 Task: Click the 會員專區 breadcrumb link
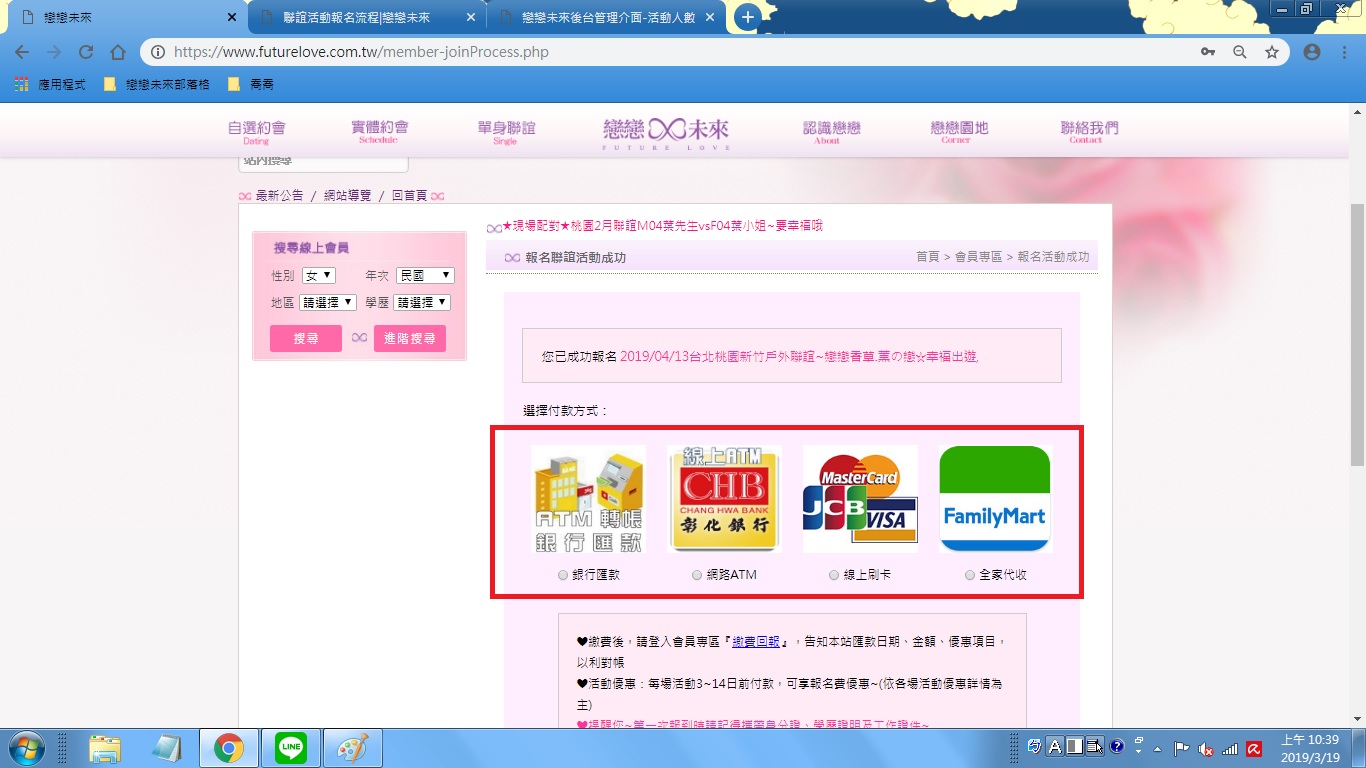pyautogui.click(x=978, y=257)
